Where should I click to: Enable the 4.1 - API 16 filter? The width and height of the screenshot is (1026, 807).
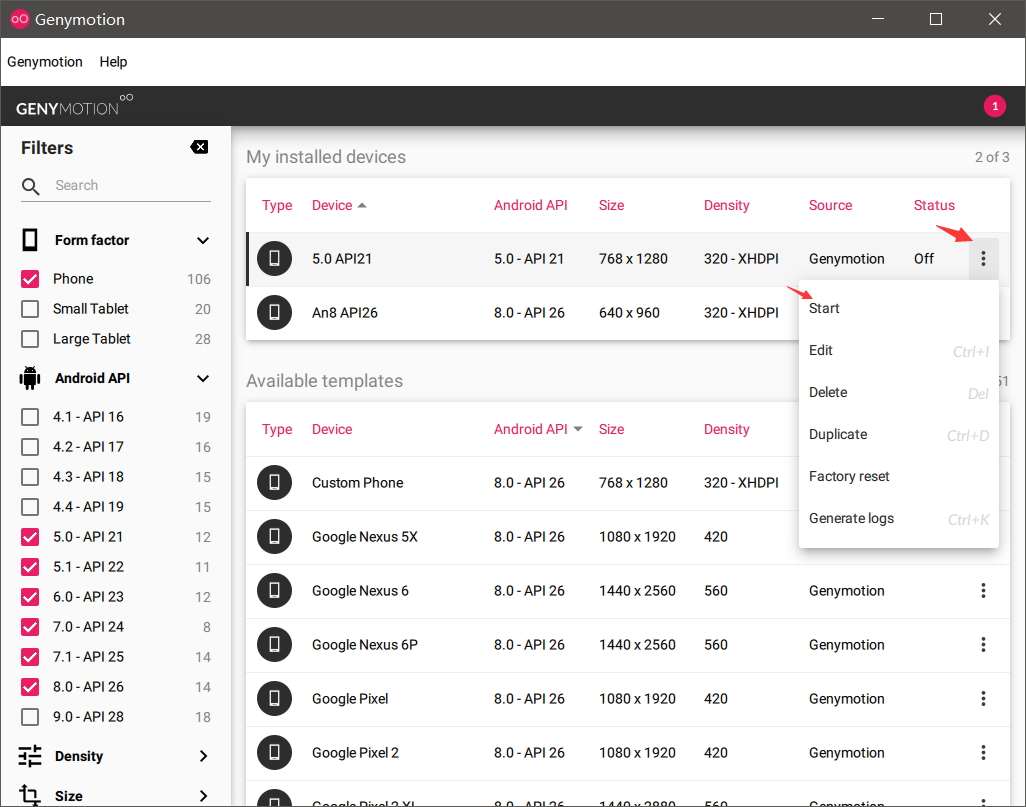(30, 417)
